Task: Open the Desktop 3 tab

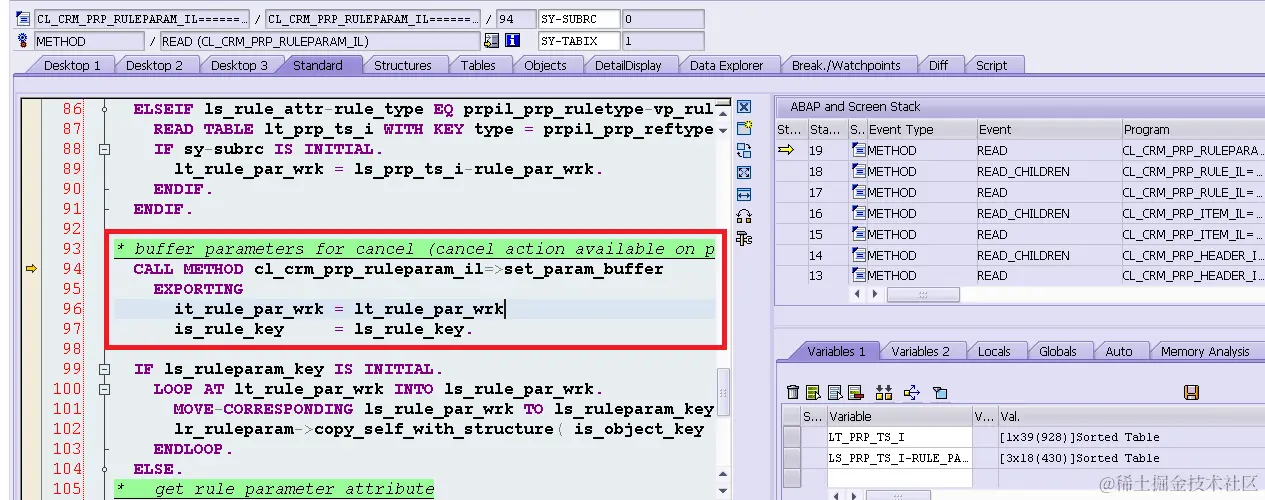Action: [x=238, y=65]
